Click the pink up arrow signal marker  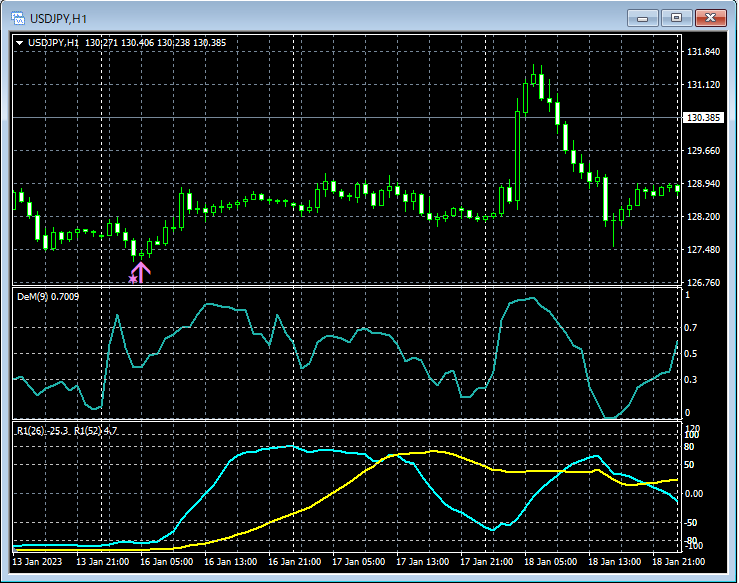141,271
